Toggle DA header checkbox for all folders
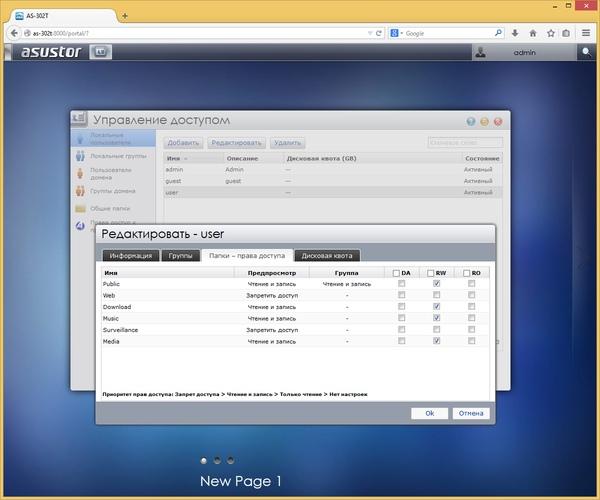This screenshot has width=600, height=500. (396, 273)
